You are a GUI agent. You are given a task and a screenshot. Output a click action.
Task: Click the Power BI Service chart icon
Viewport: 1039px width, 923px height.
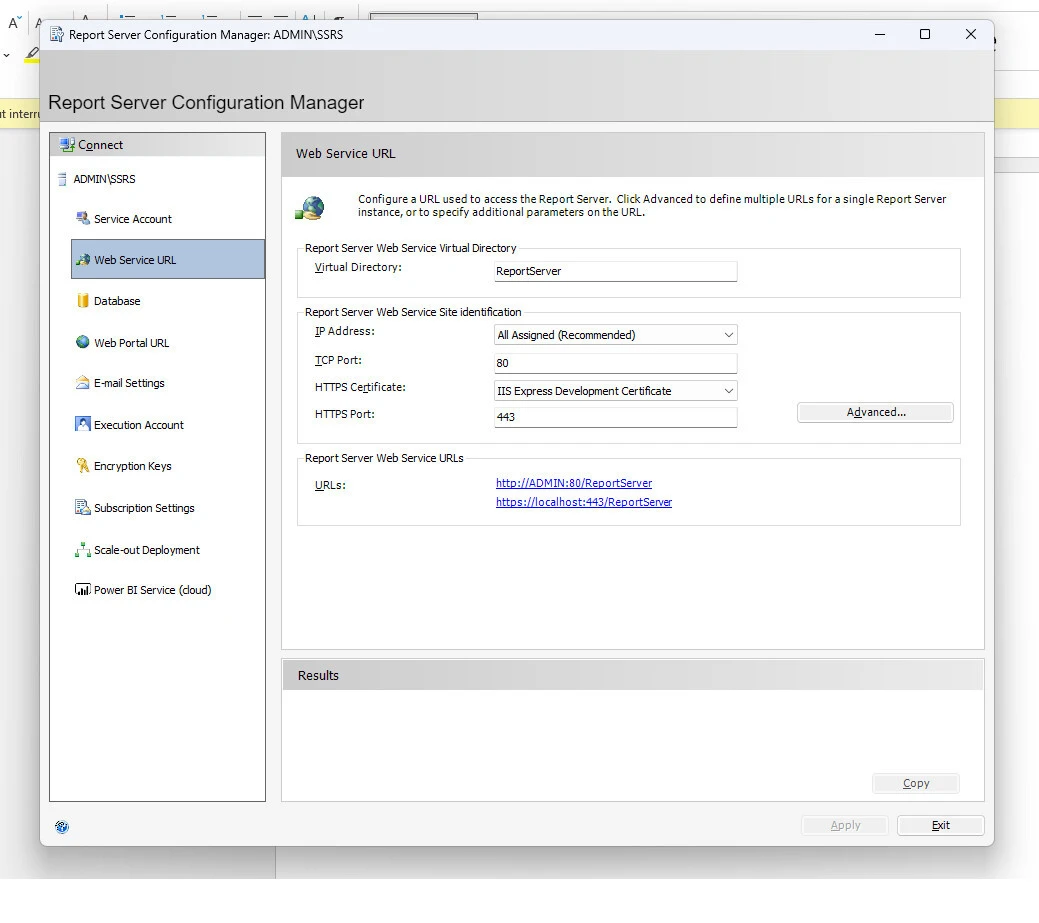[83, 590]
